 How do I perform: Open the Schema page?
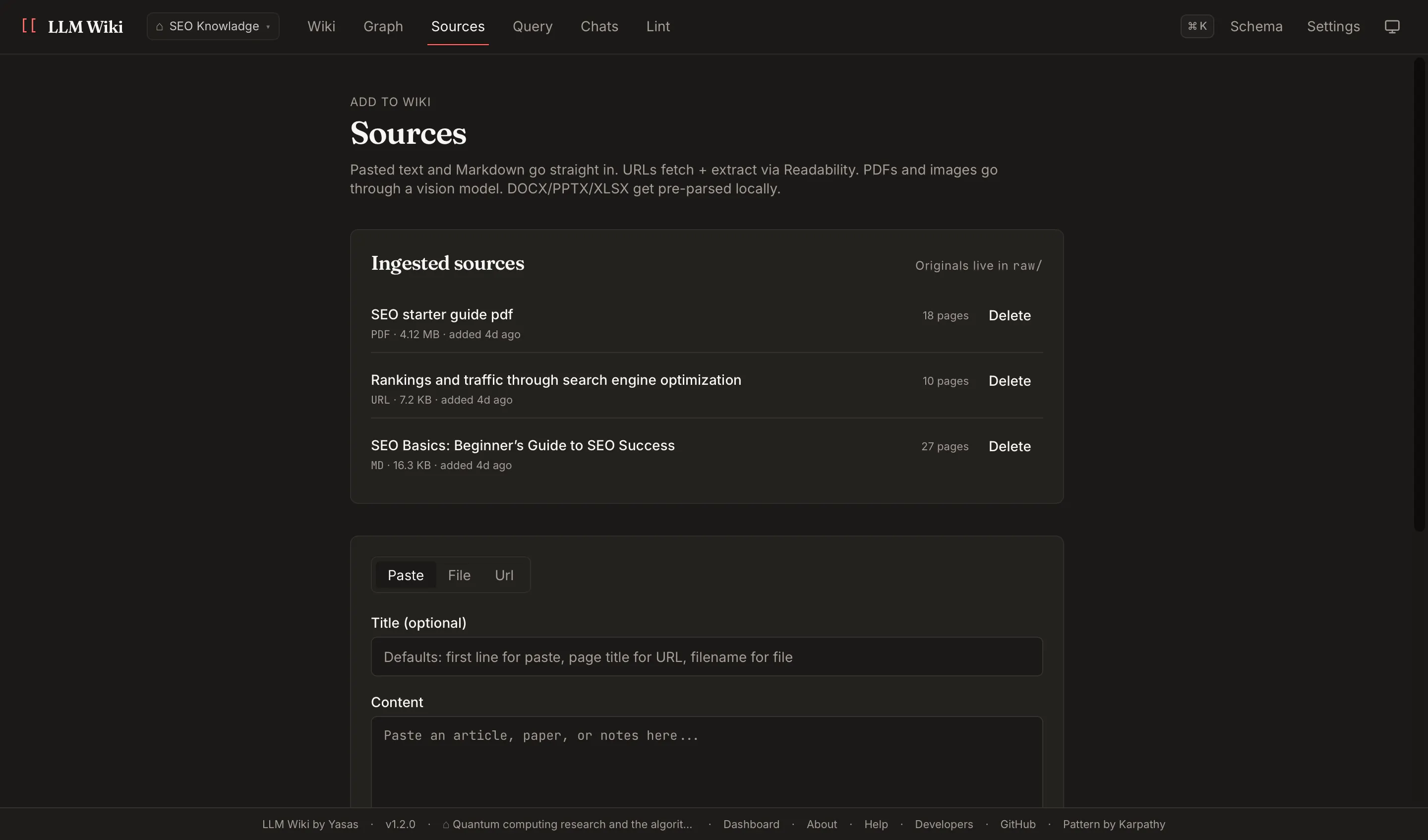[x=1256, y=26]
